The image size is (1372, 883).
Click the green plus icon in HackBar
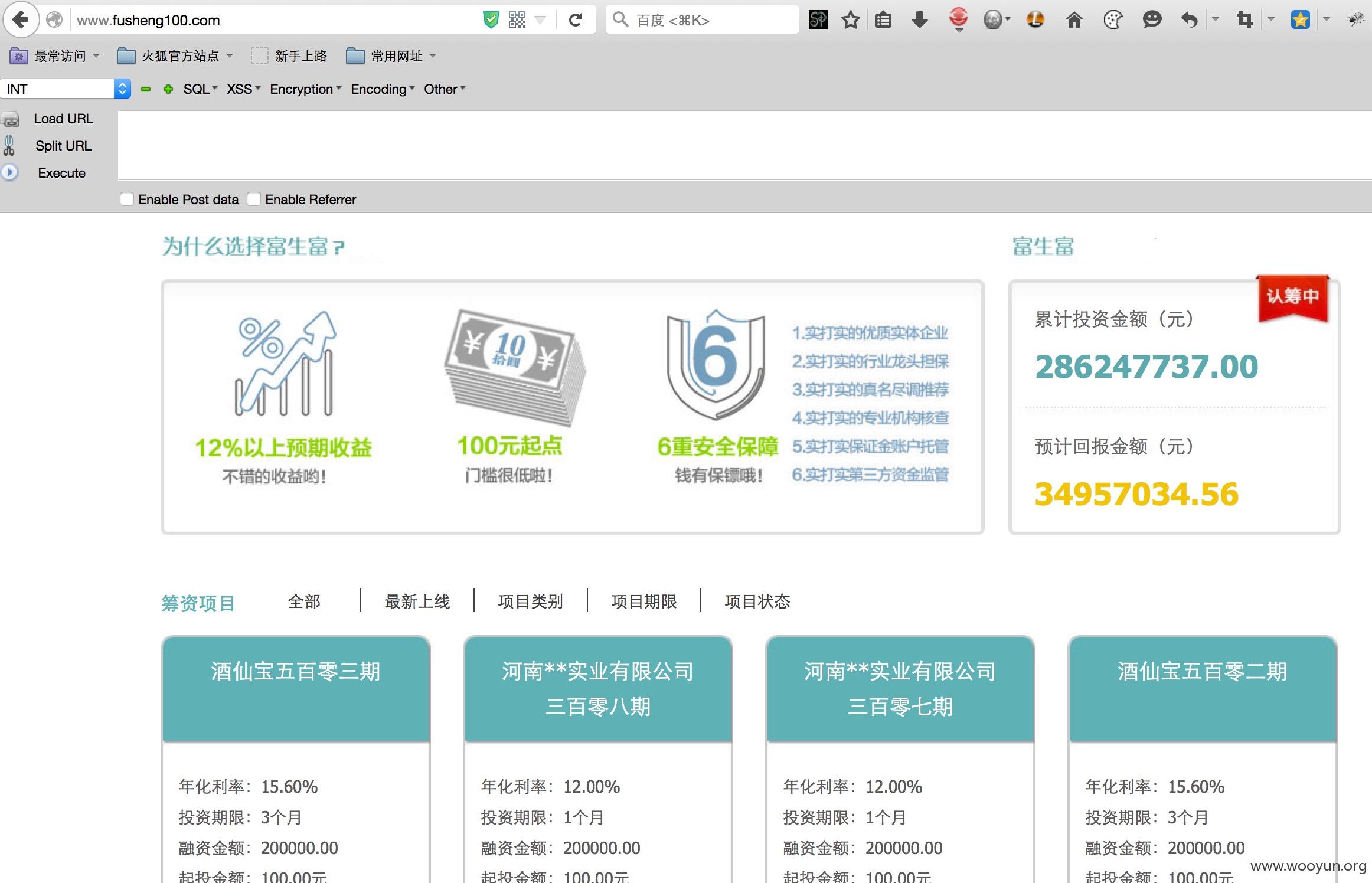pos(168,89)
